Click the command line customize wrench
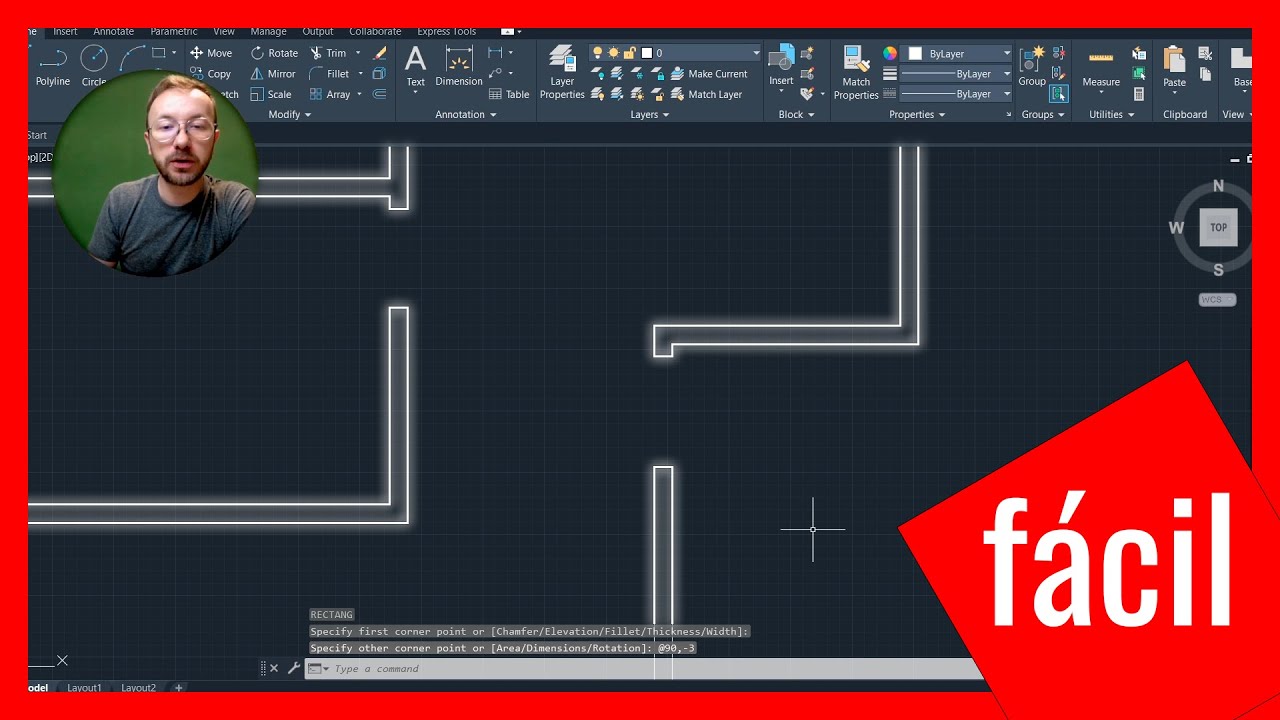The image size is (1280, 720). point(294,668)
